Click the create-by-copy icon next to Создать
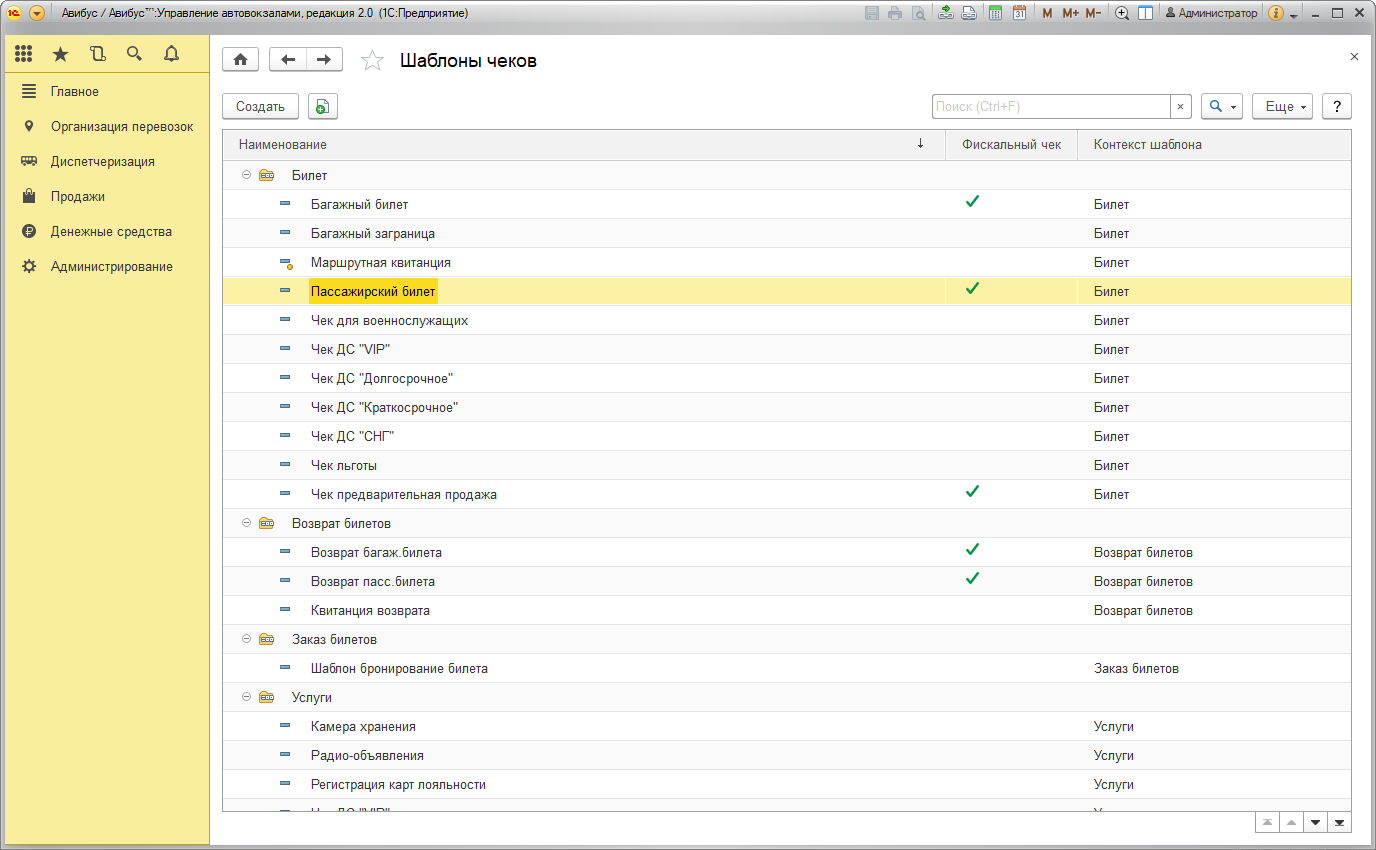The width and height of the screenshot is (1376, 850). (323, 107)
